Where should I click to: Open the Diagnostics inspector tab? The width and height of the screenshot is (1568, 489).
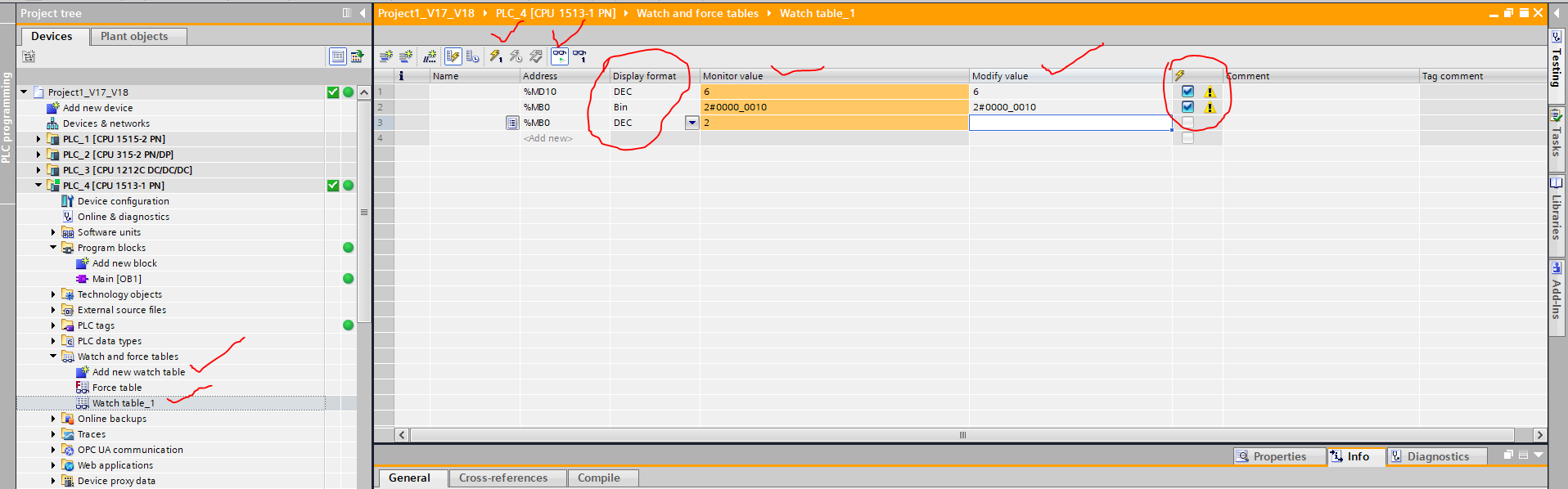(1437, 456)
